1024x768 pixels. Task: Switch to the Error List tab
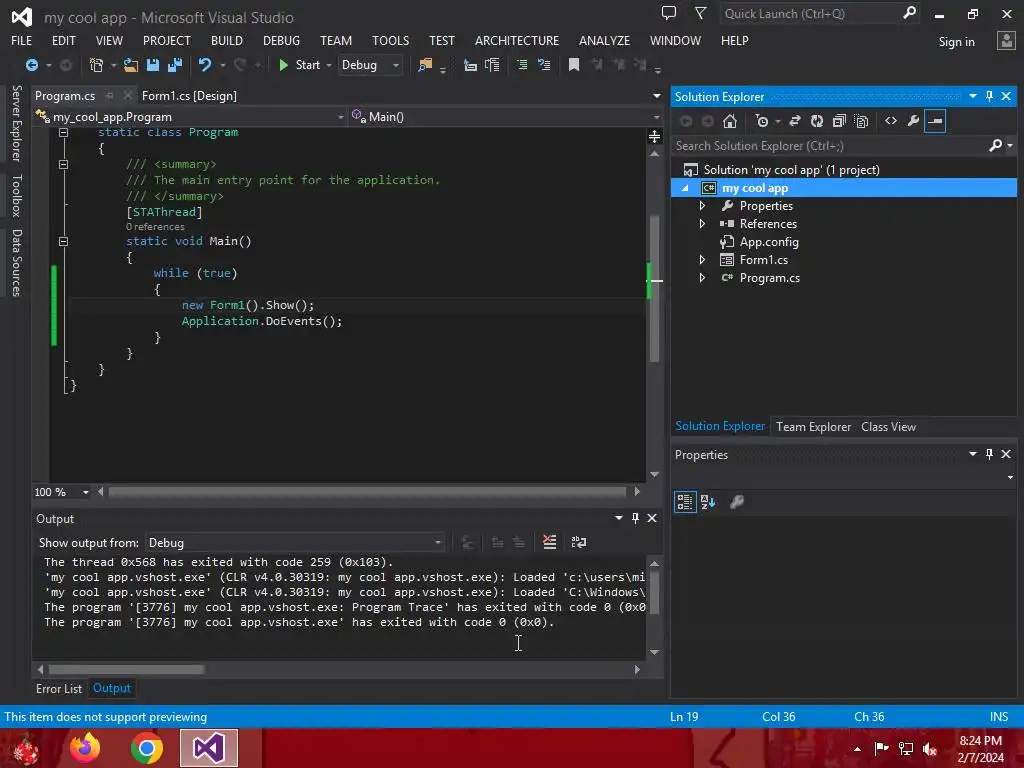point(59,688)
